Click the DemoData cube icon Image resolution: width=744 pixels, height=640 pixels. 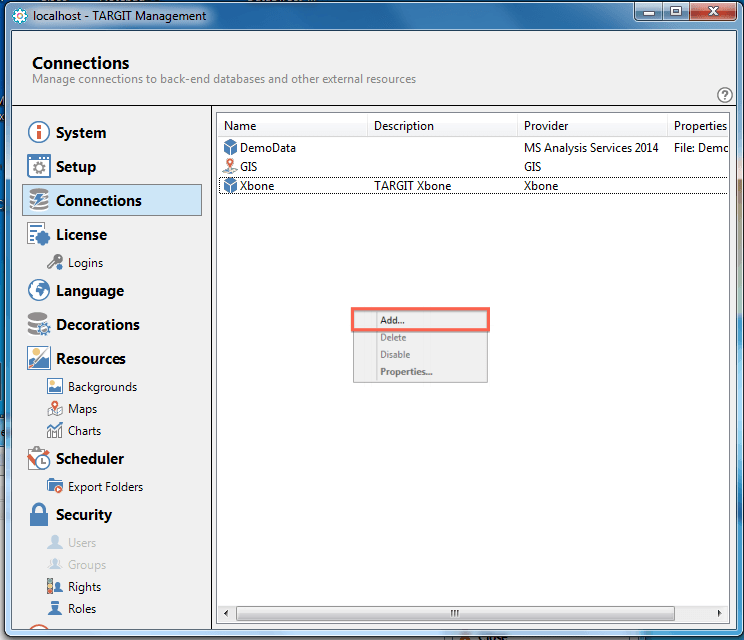(x=231, y=148)
